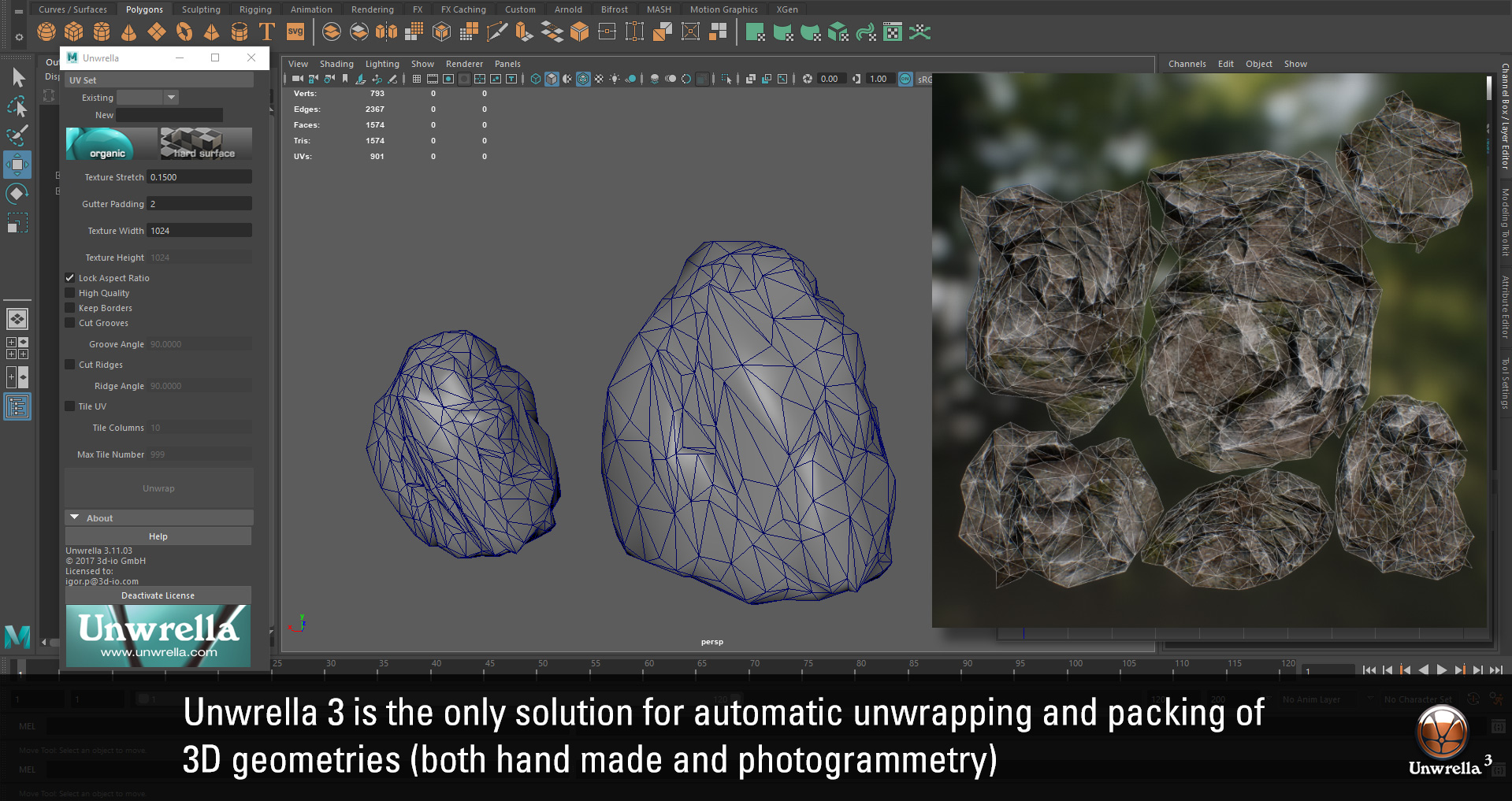
Task: Go to start of playback range
Action: pos(1369,670)
